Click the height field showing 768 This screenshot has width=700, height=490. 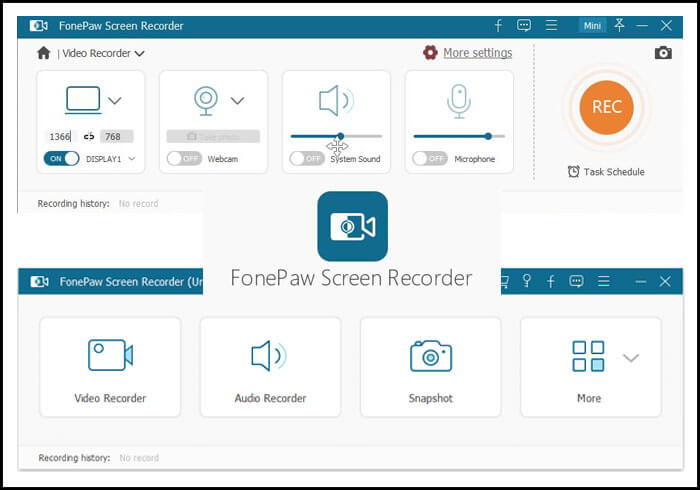point(117,137)
